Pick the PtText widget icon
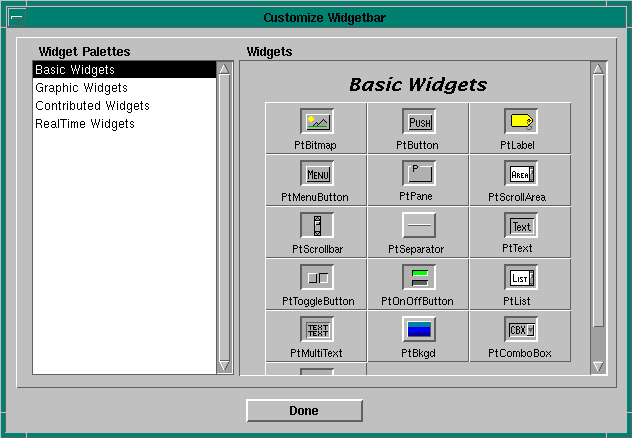The height and width of the screenshot is (438, 632). click(521, 226)
